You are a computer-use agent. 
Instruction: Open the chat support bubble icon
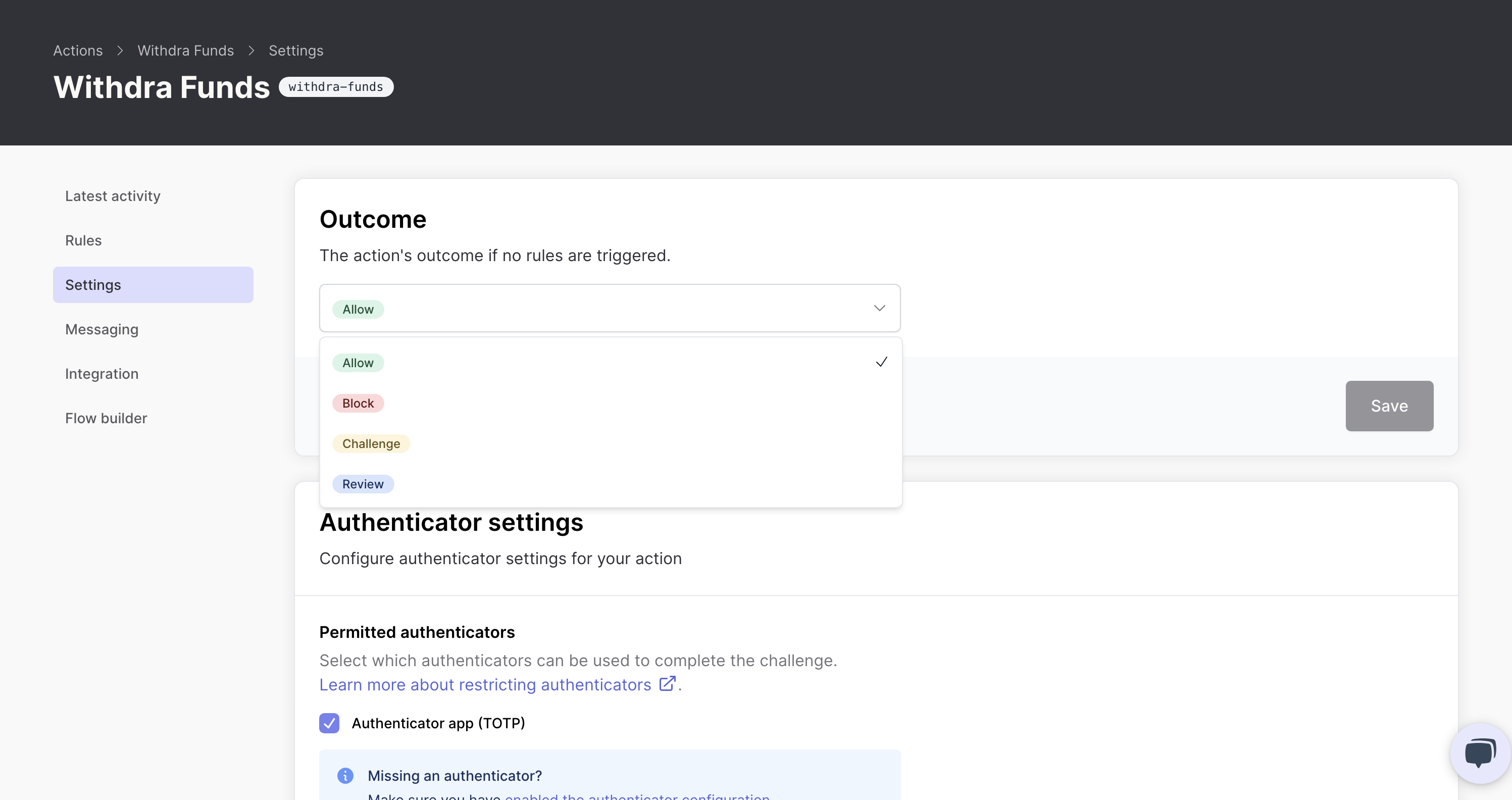pos(1480,753)
